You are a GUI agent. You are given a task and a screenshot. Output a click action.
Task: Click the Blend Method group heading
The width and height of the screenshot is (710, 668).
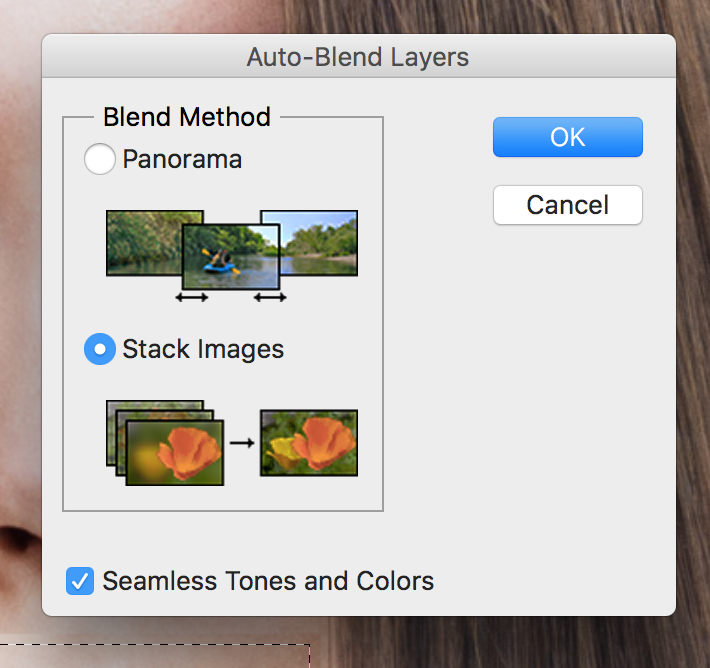click(187, 117)
